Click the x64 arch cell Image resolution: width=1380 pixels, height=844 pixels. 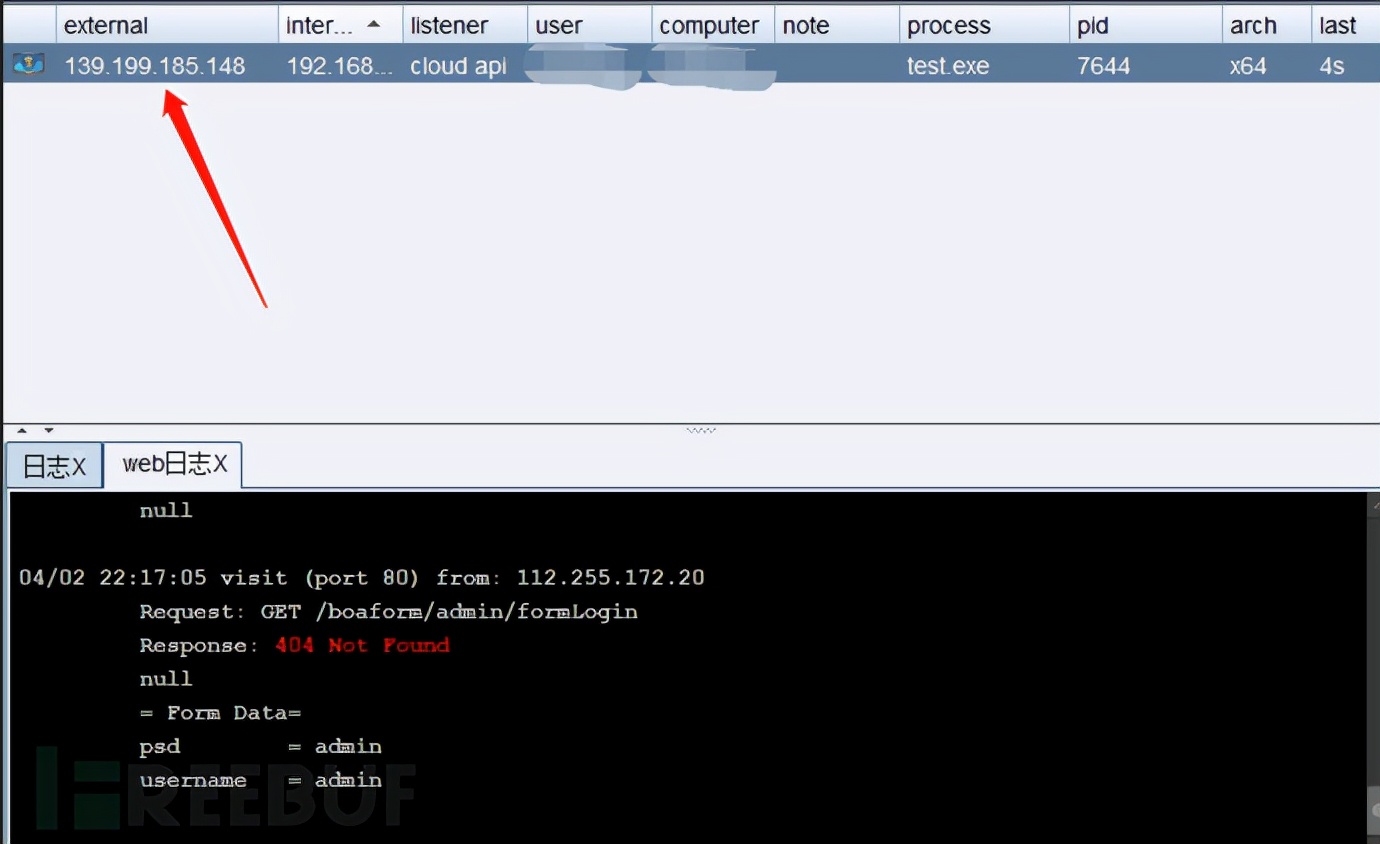(1248, 66)
